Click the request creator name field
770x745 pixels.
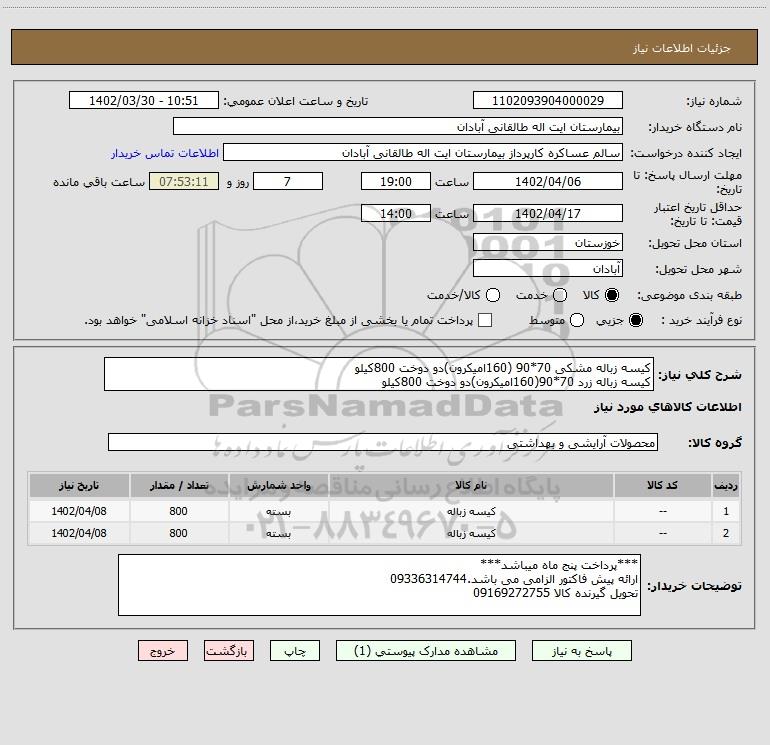pyautogui.click(x=423, y=153)
